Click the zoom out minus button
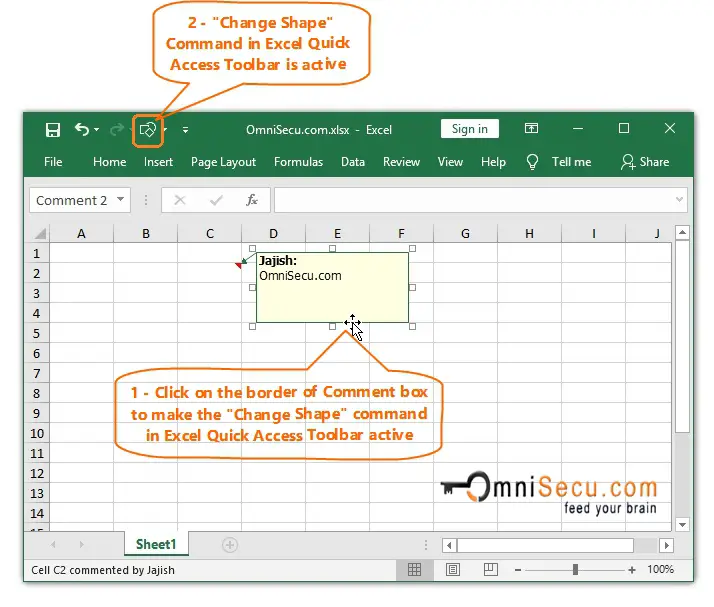 [518, 570]
